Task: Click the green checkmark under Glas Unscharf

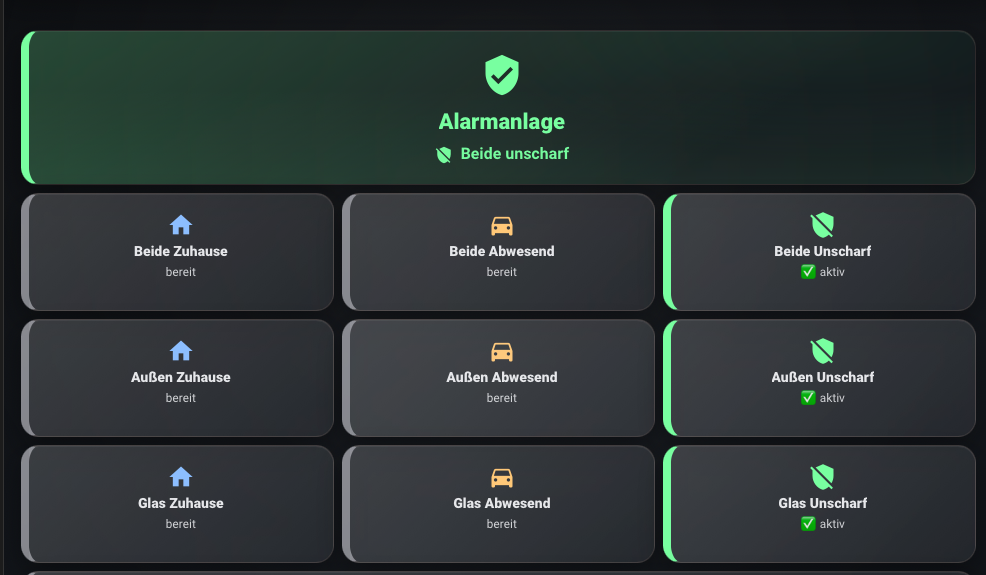Action: 808,524
